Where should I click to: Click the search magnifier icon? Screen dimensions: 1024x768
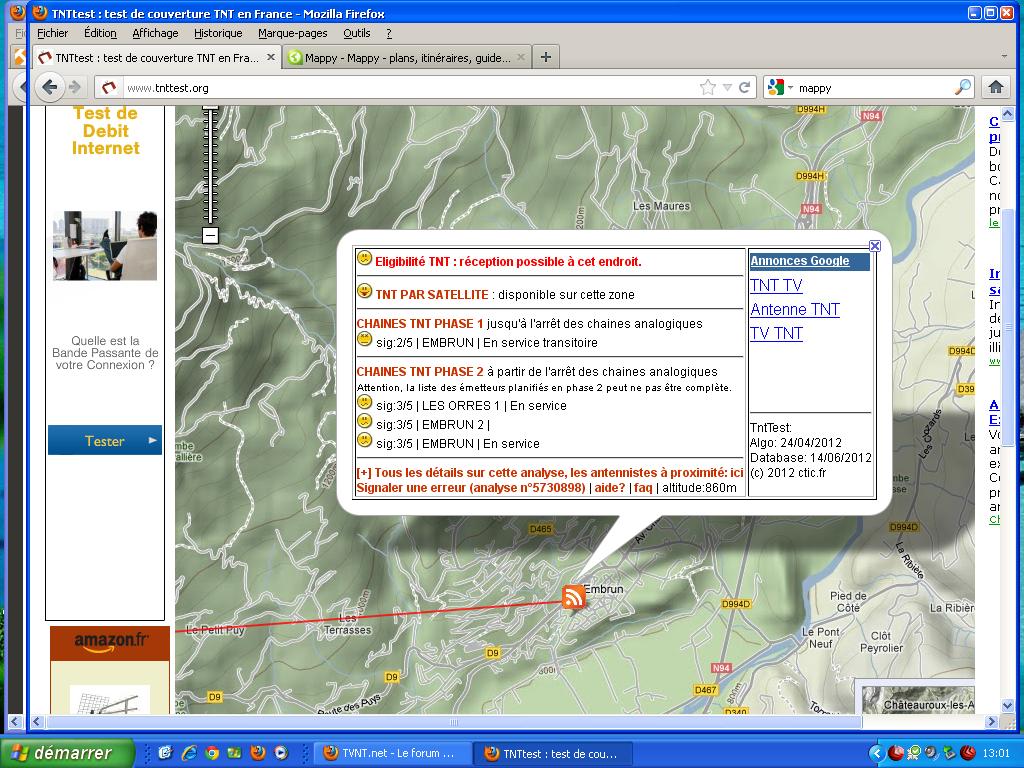click(x=963, y=87)
